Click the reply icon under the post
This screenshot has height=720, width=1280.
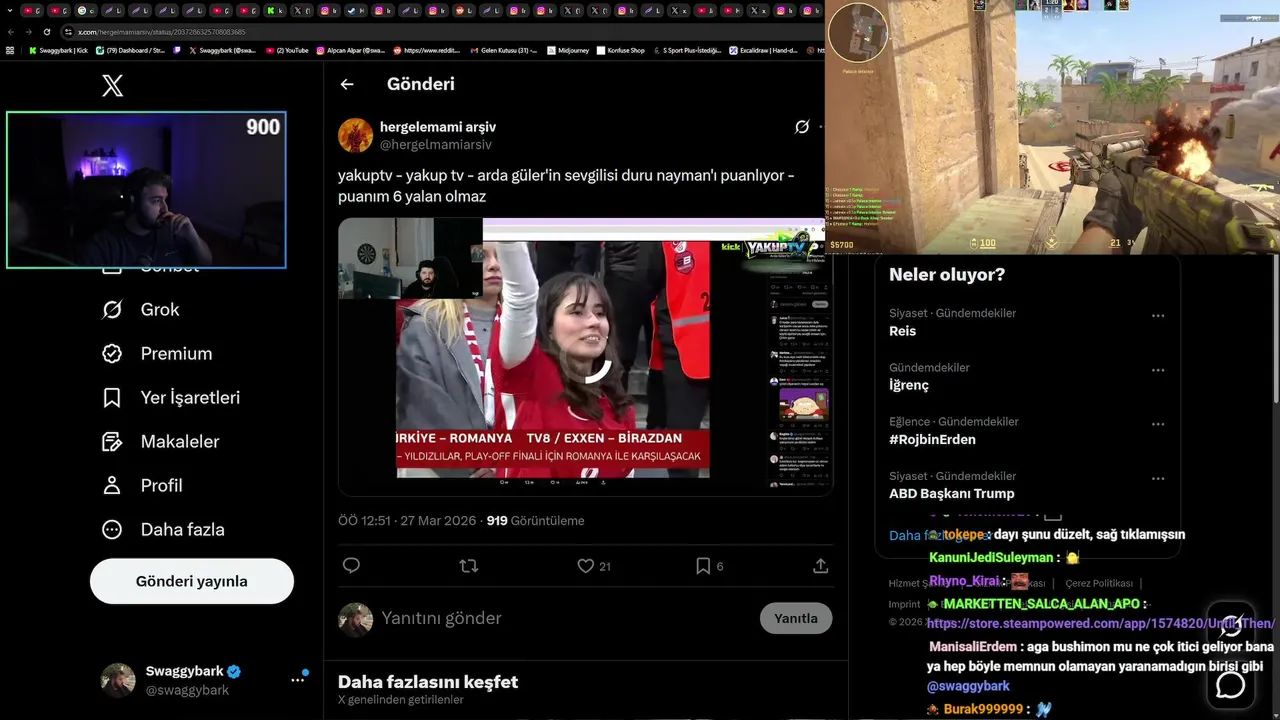tap(351, 566)
